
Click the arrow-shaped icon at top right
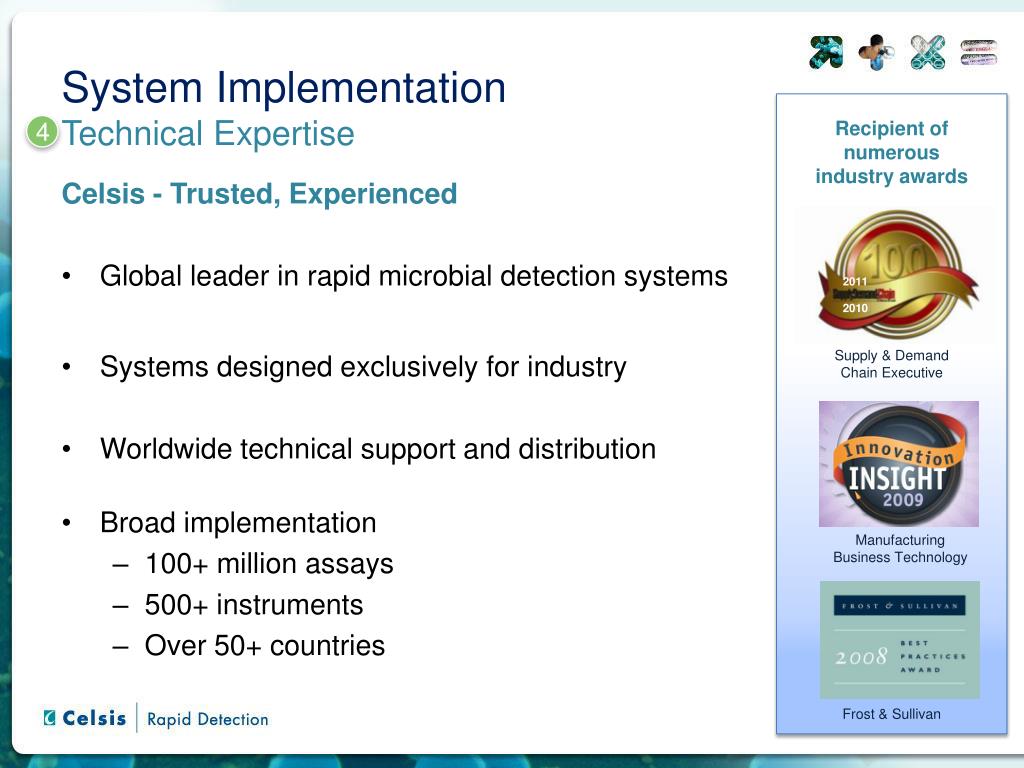[826, 52]
